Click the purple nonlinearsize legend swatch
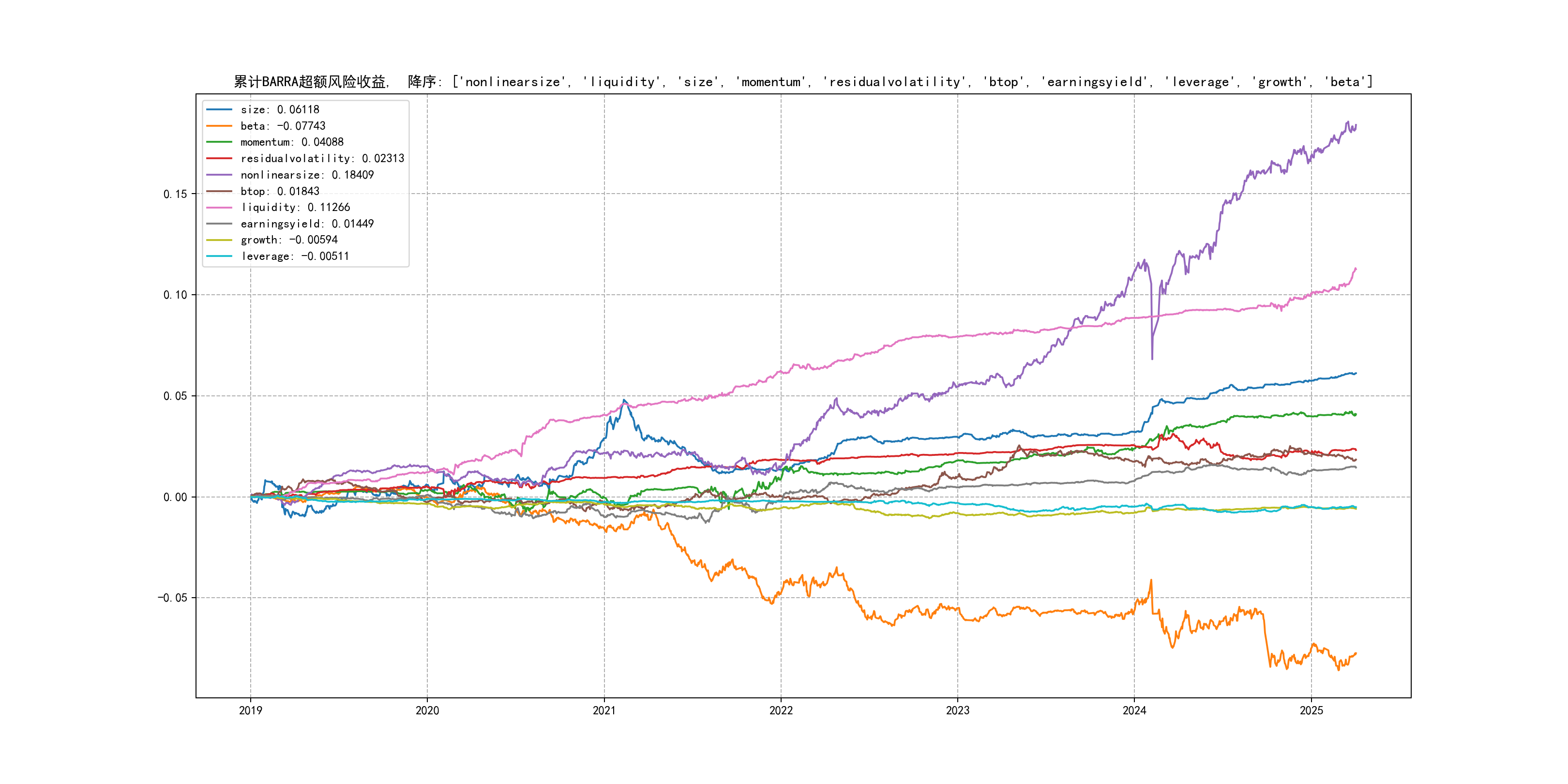The width and height of the screenshot is (1568, 784). click(219, 175)
